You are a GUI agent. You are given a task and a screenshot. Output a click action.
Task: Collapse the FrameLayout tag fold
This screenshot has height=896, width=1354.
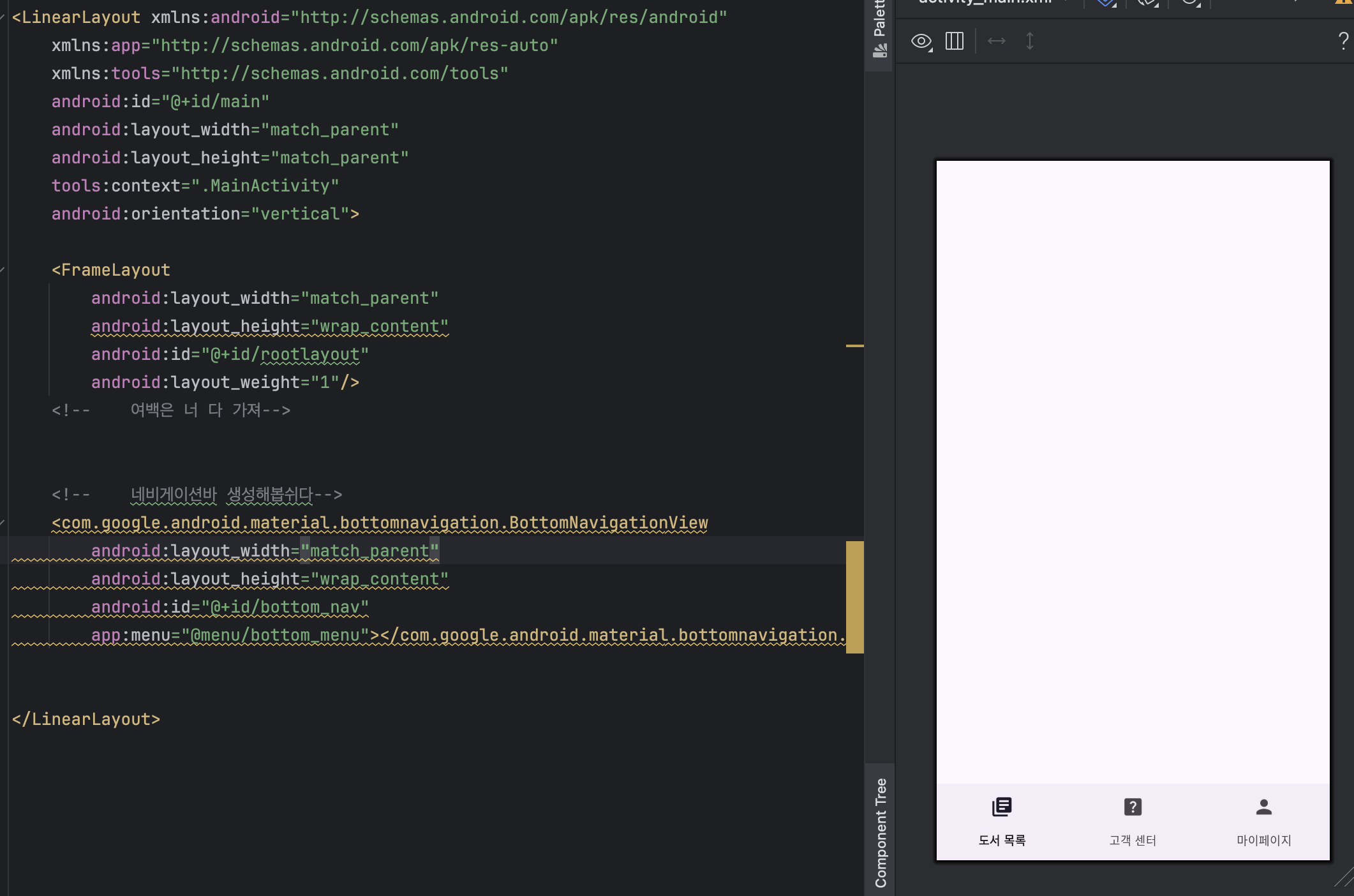tap(3, 270)
